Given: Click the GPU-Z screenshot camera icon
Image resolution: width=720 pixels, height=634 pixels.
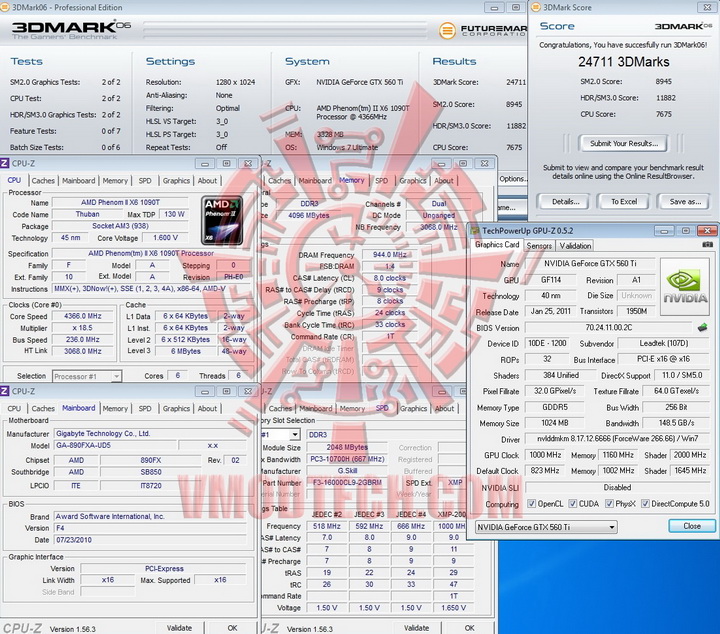Looking at the screenshot, I should pyautogui.click(x=708, y=245).
